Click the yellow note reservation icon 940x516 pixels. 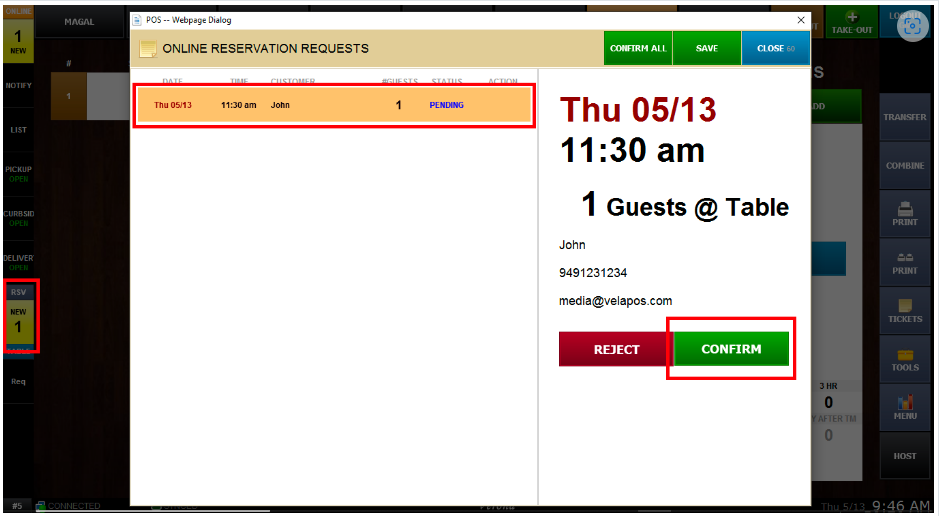point(148,49)
